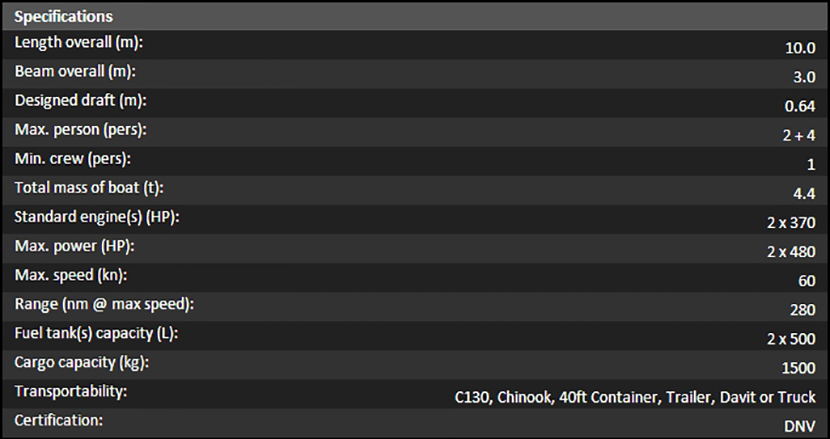This screenshot has width=830, height=439.
Task: Click the Total mass of boat label
Action: click(88, 188)
